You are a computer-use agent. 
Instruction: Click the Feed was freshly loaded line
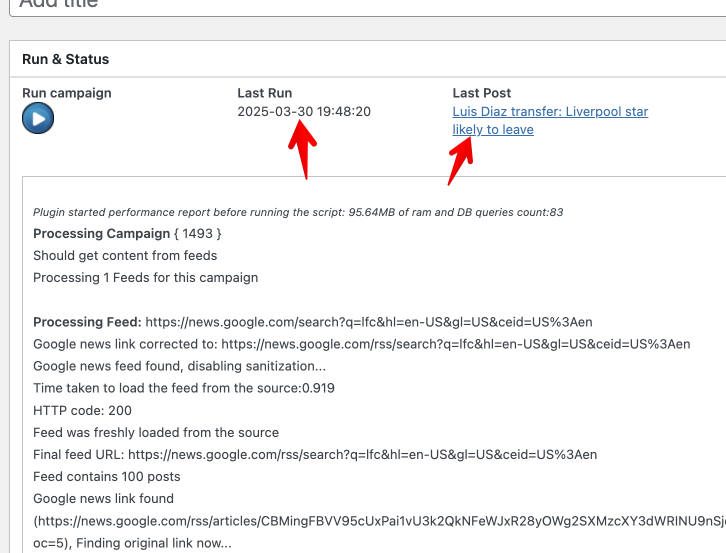tap(155, 432)
